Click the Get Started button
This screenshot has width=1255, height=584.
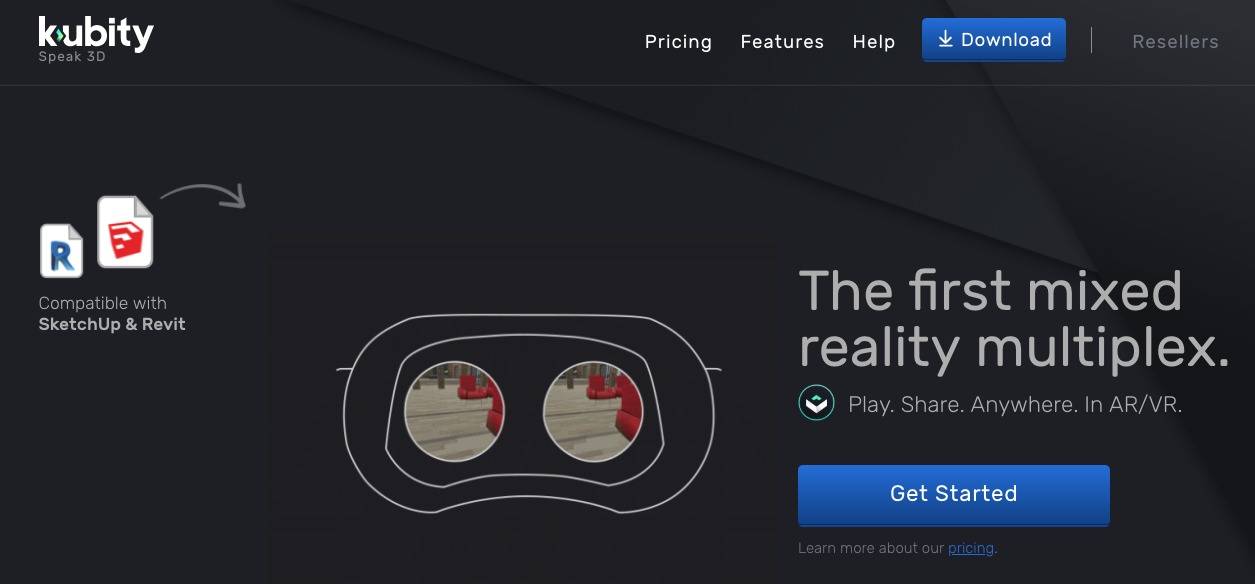point(954,494)
